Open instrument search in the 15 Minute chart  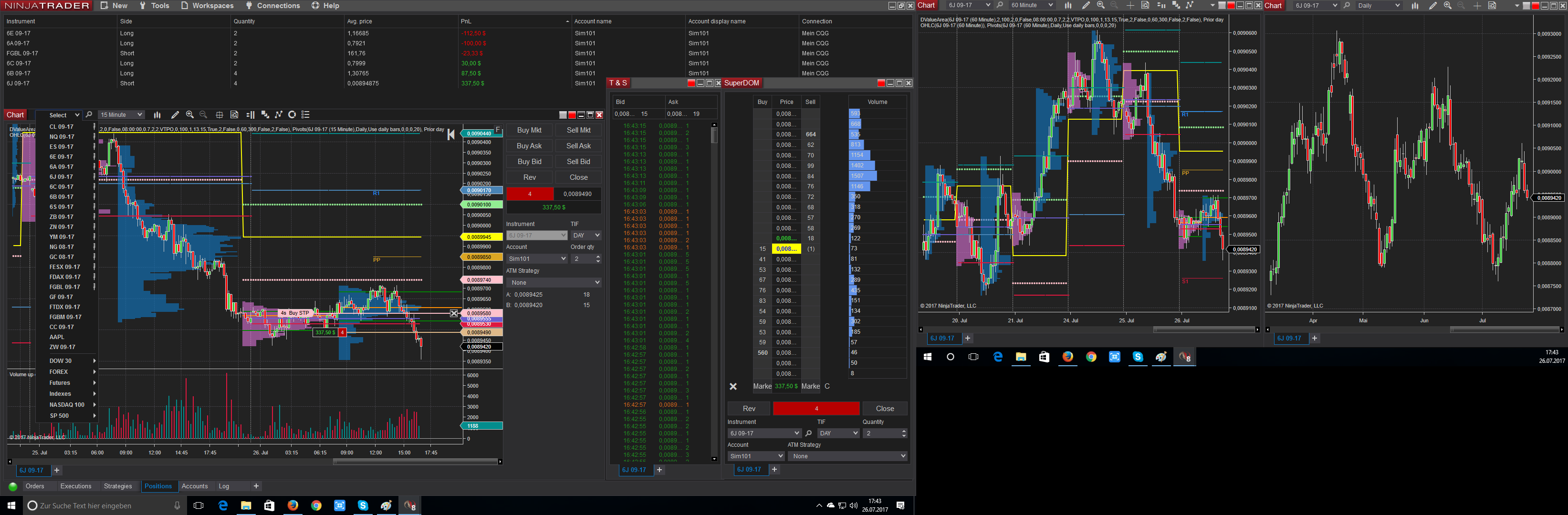[x=89, y=114]
